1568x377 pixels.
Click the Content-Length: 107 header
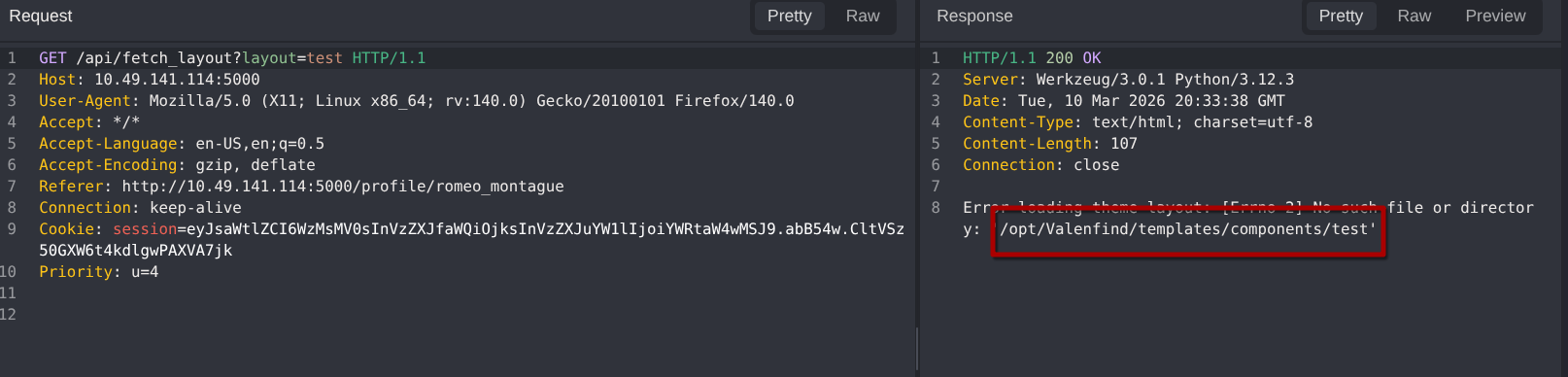coord(1050,144)
